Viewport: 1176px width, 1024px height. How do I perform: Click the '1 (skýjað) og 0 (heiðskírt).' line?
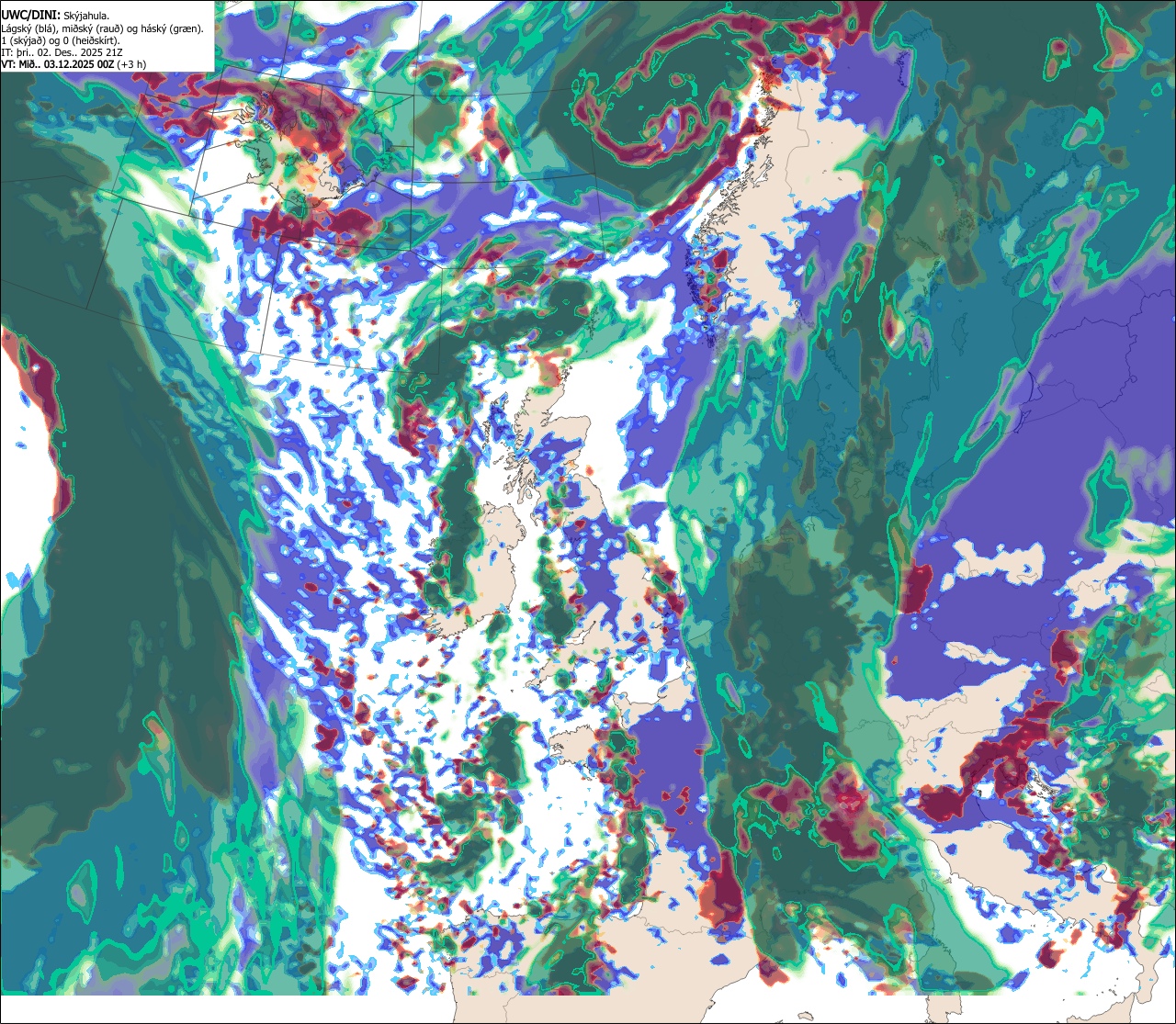(61, 40)
